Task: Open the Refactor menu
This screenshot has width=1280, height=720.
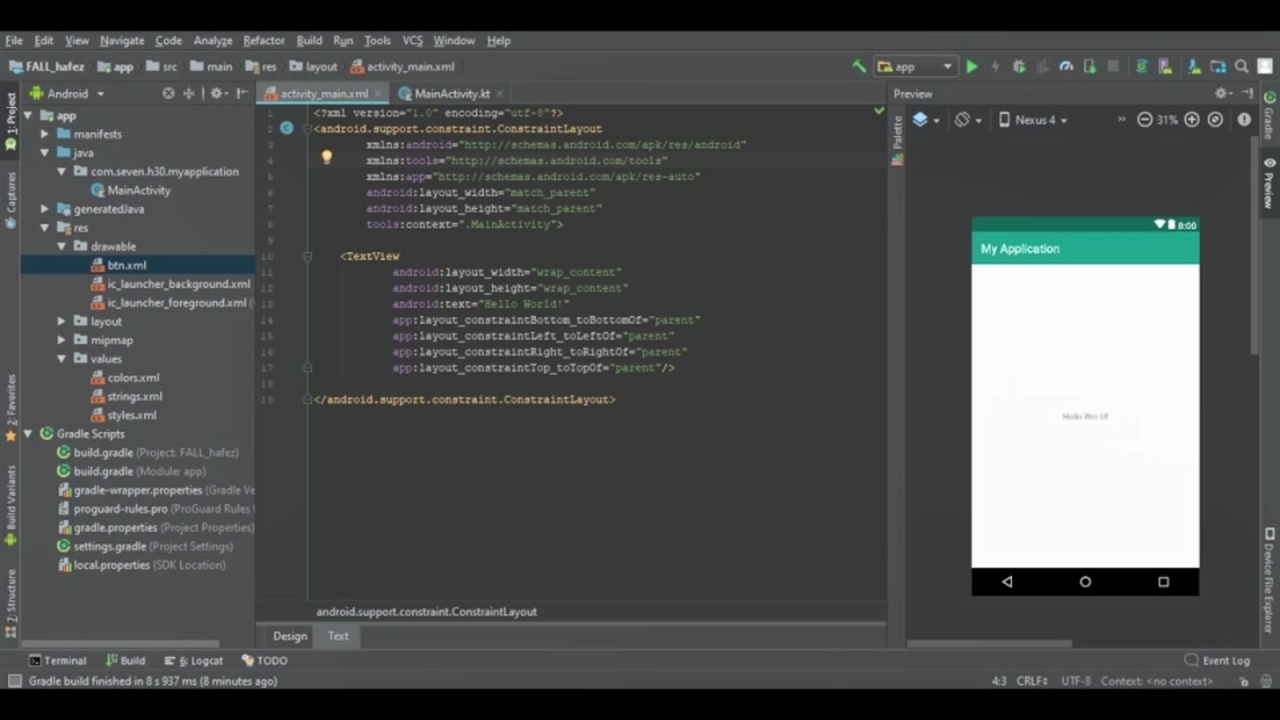Action: (264, 41)
